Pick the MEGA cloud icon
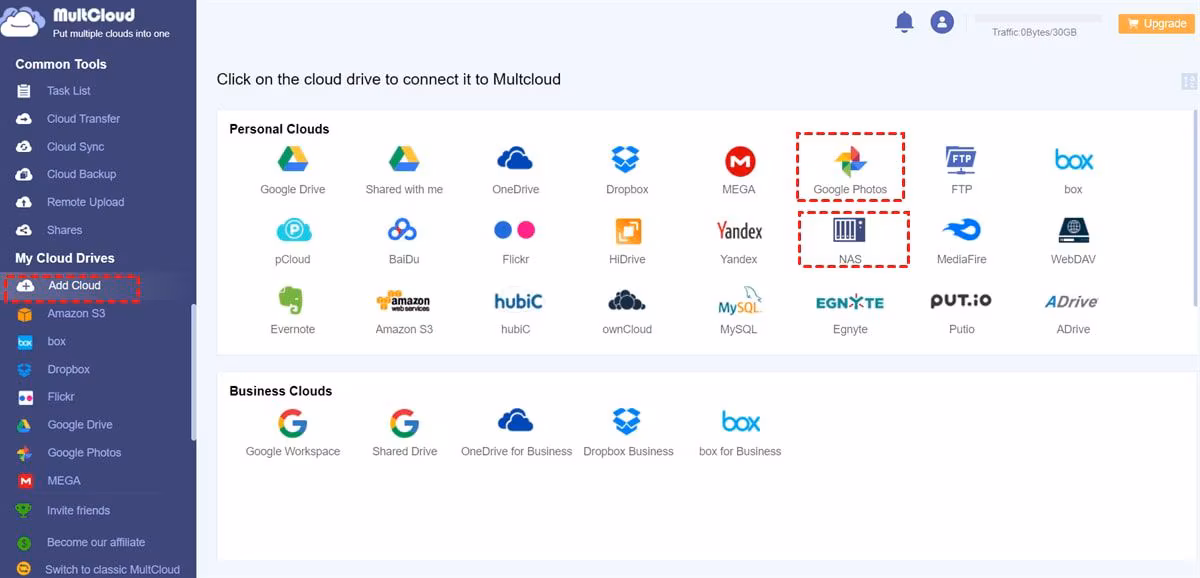The height and width of the screenshot is (578, 1200). pos(739,160)
